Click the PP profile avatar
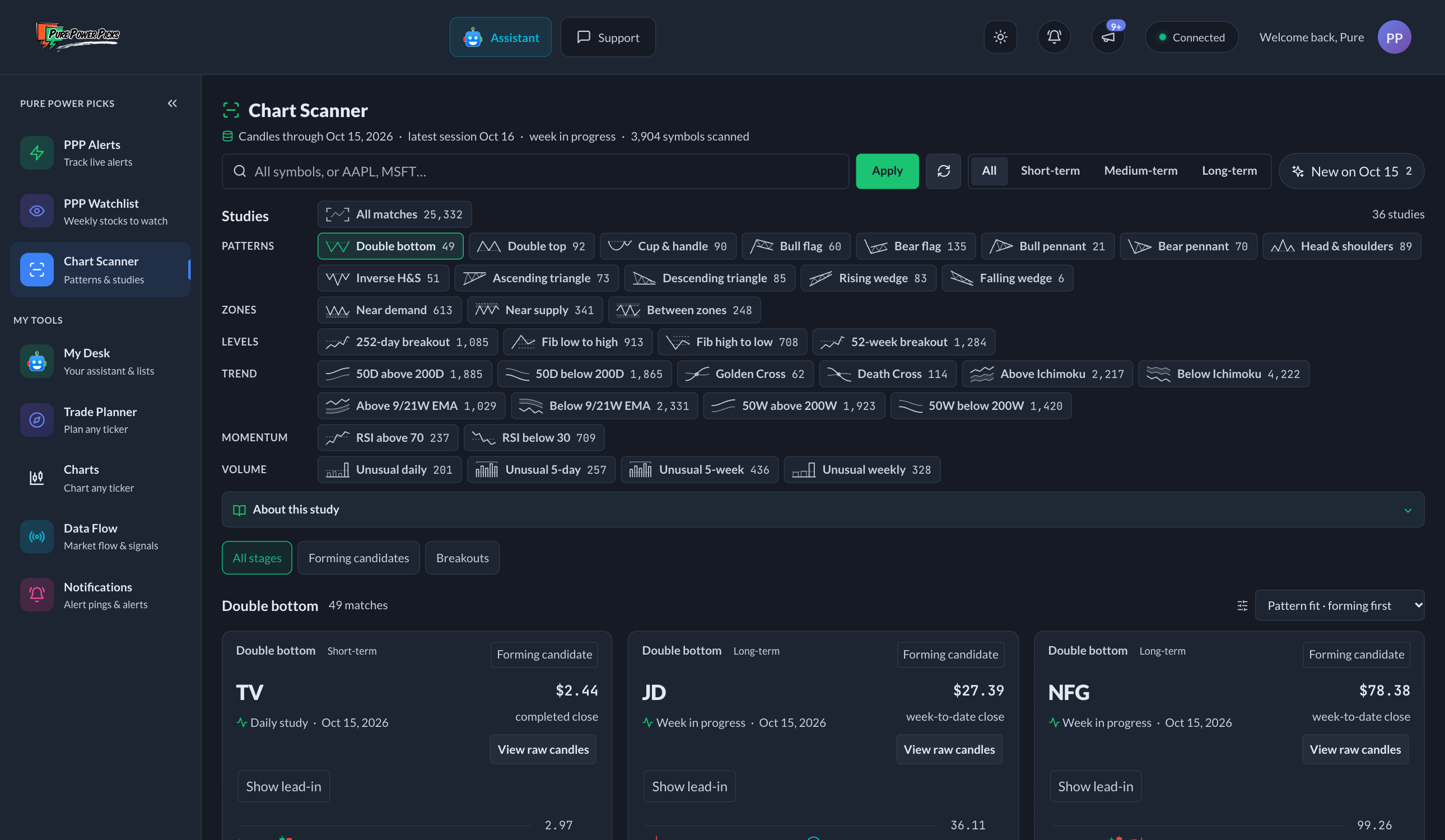The width and height of the screenshot is (1445, 840). click(x=1394, y=38)
